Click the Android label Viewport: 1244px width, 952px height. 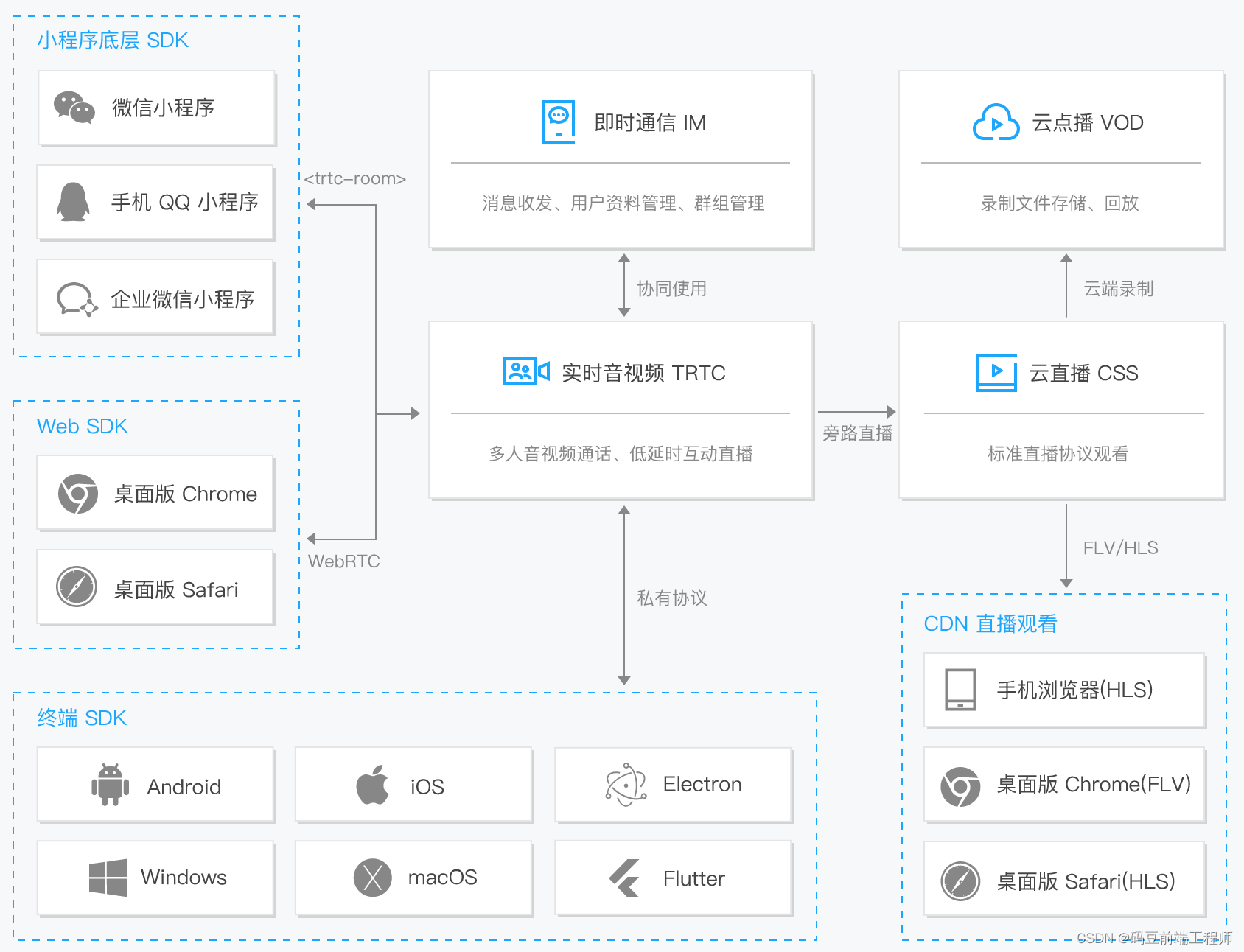184,787
